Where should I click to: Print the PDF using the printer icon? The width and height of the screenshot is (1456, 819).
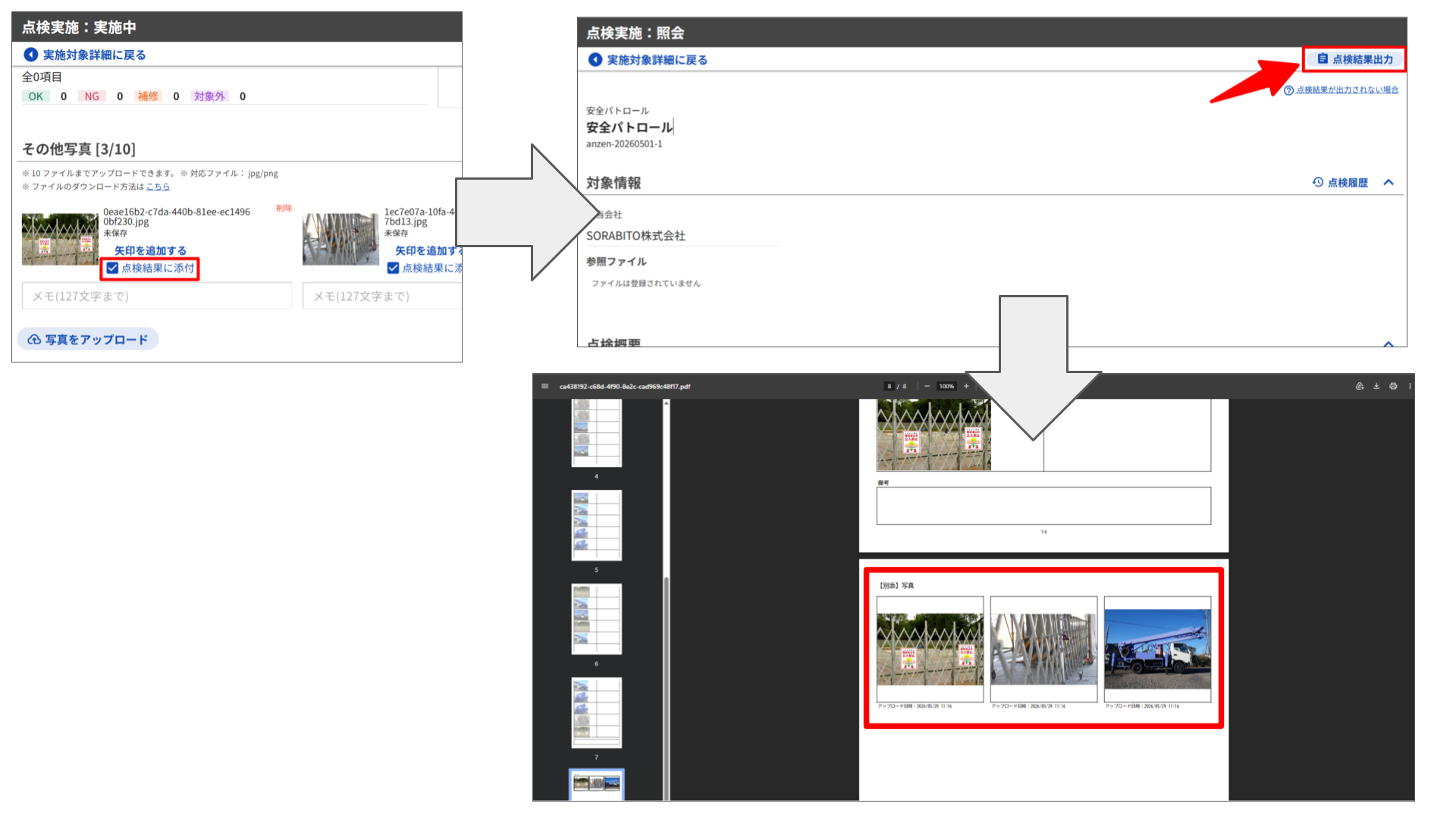(x=1393, y=386)
